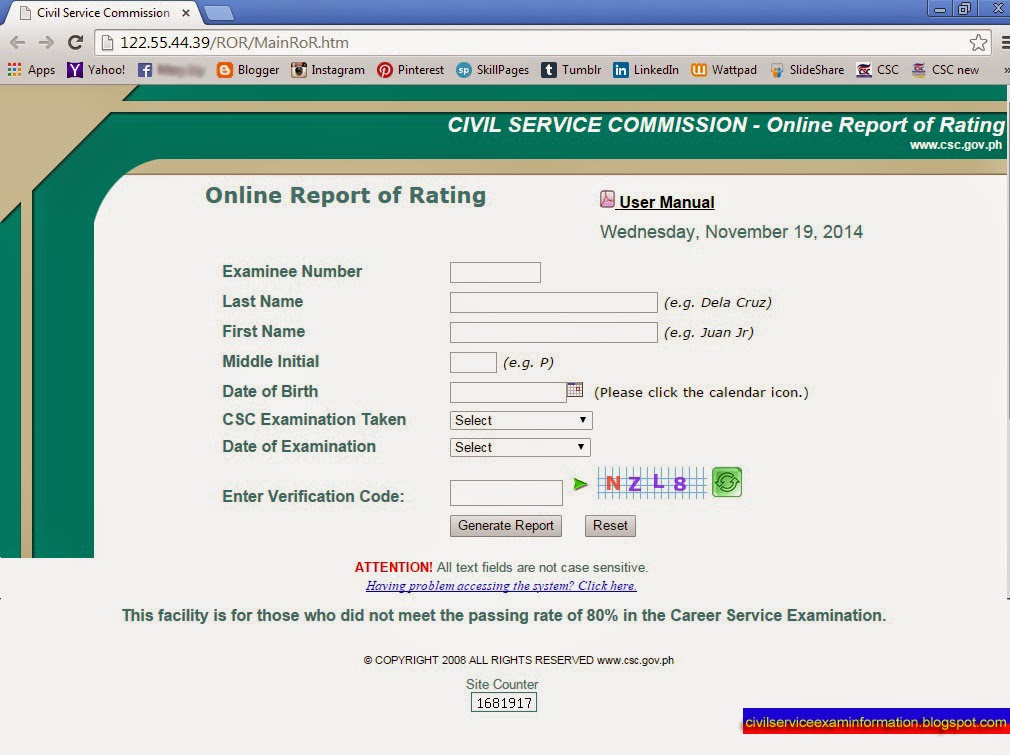Open the SlideShare bookmark
The height and width of the screenshot is (755, 1010).
807,70
